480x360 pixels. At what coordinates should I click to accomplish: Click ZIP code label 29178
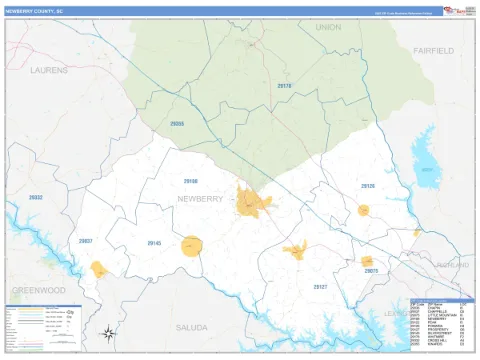point(284,86)
